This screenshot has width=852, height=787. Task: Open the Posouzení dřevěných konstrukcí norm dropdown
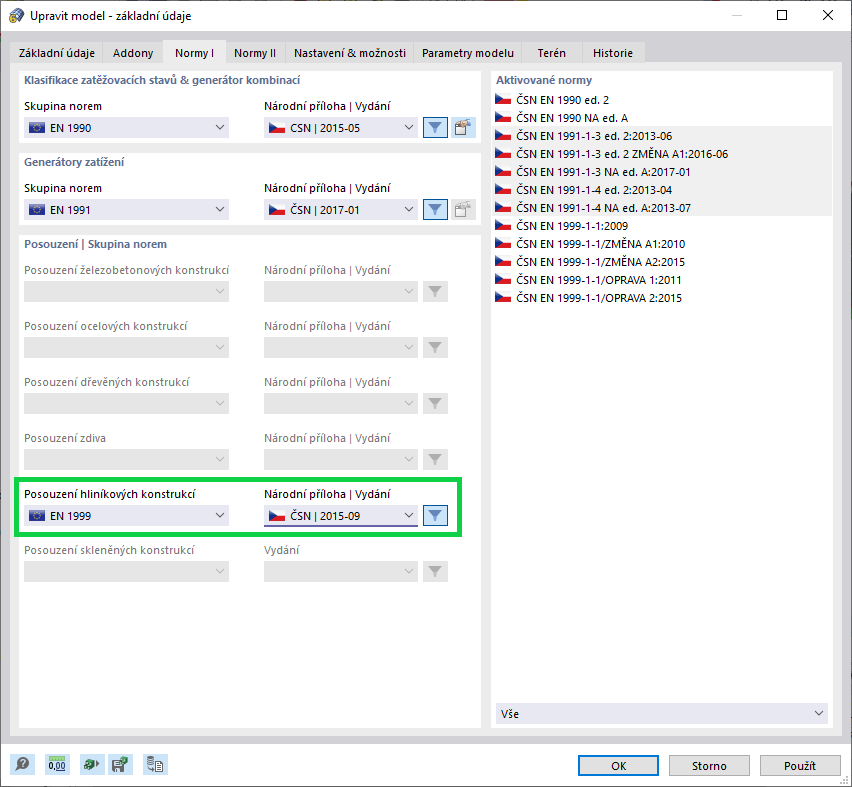[x=126, y=404]
